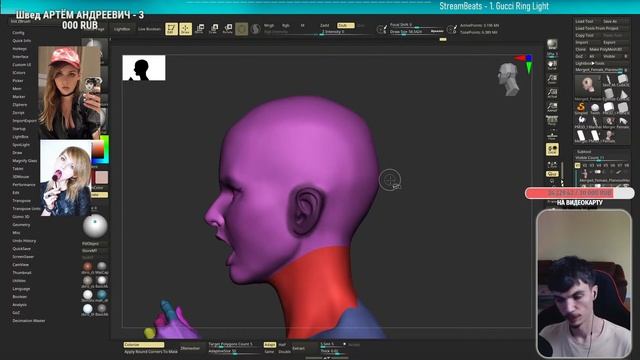
Task: Expand the QuickSave section
Action: pos(22,249)
